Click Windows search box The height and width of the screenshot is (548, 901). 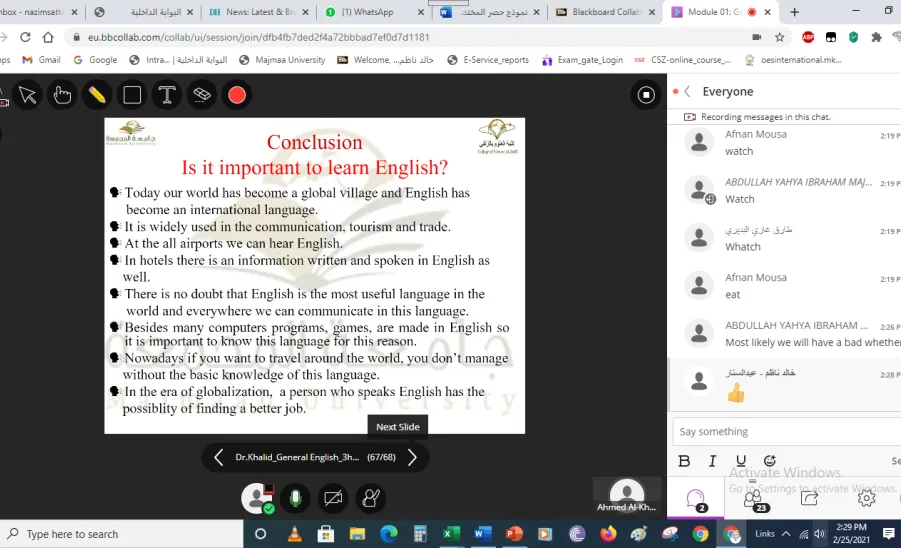click(x=122, y=534)
